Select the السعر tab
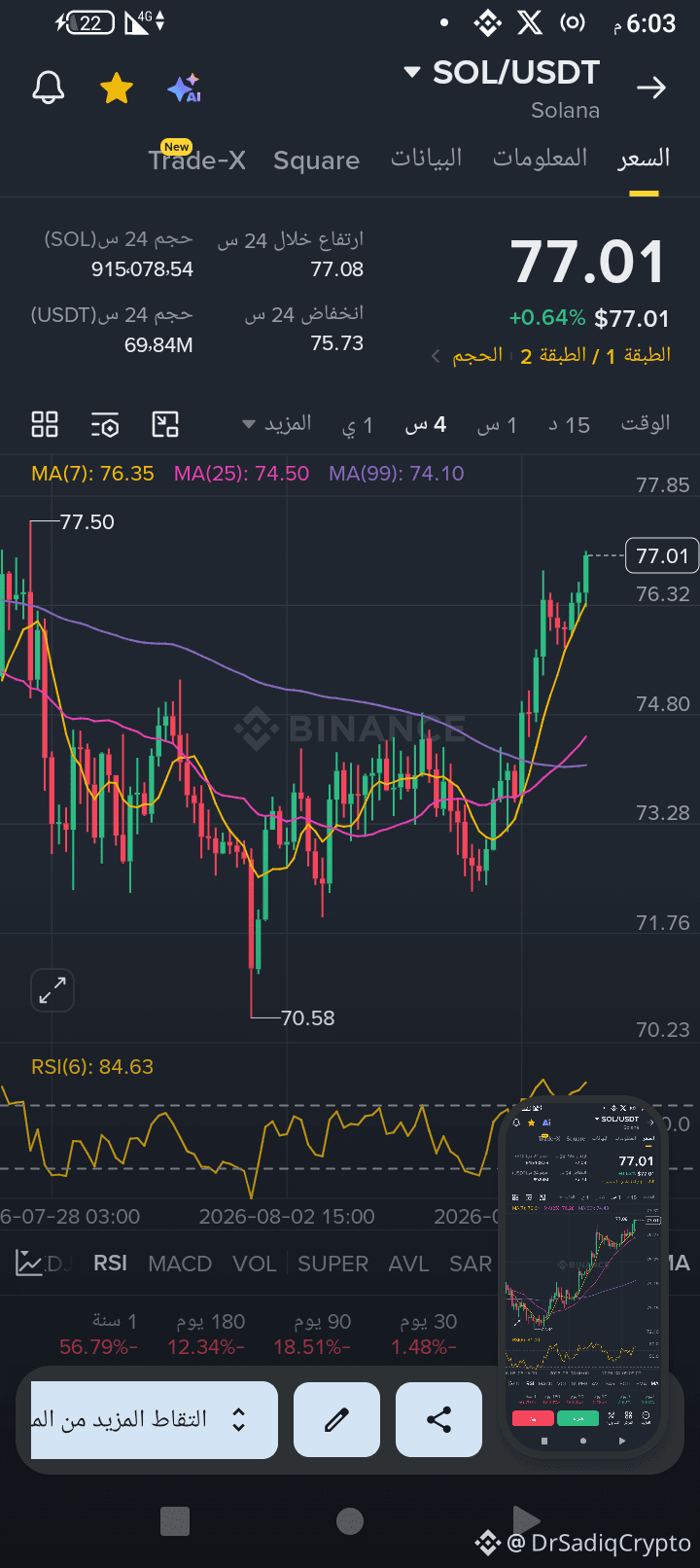 (x=644, y=159)
